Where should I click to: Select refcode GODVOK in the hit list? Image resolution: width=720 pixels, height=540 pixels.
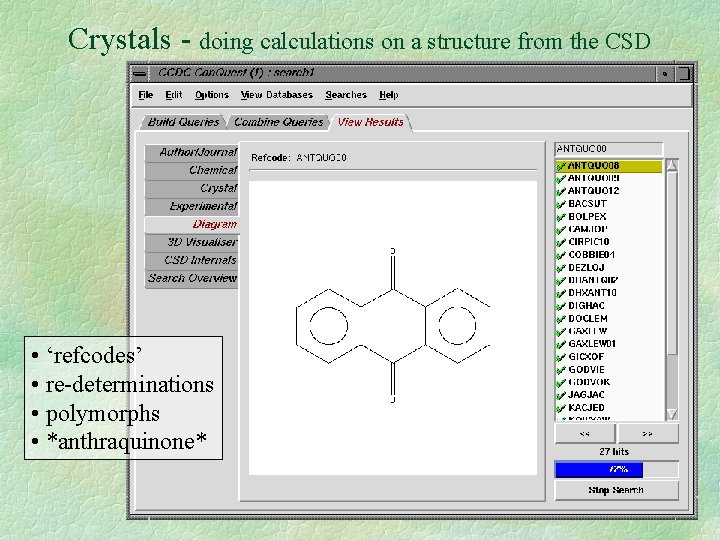[589, 382]
